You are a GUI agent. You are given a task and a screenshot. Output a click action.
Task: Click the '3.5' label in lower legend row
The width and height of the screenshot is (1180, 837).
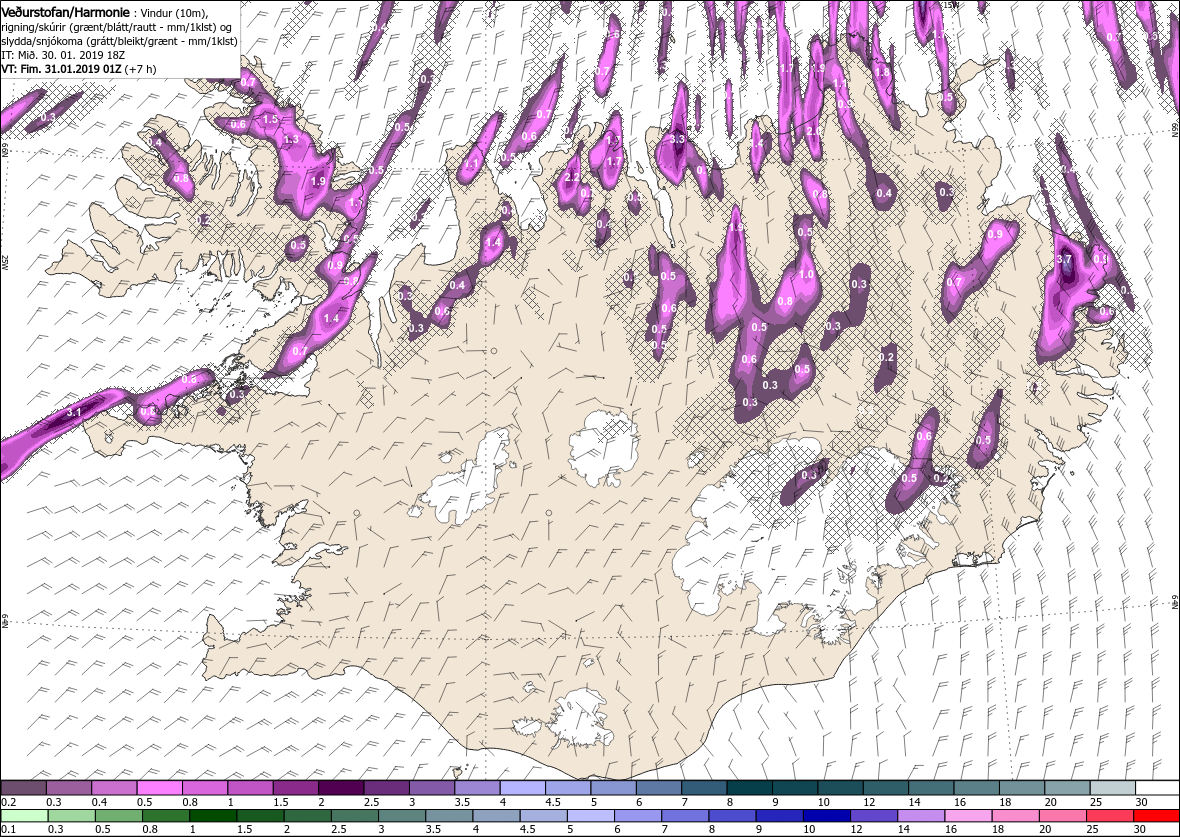pos(433,829)
